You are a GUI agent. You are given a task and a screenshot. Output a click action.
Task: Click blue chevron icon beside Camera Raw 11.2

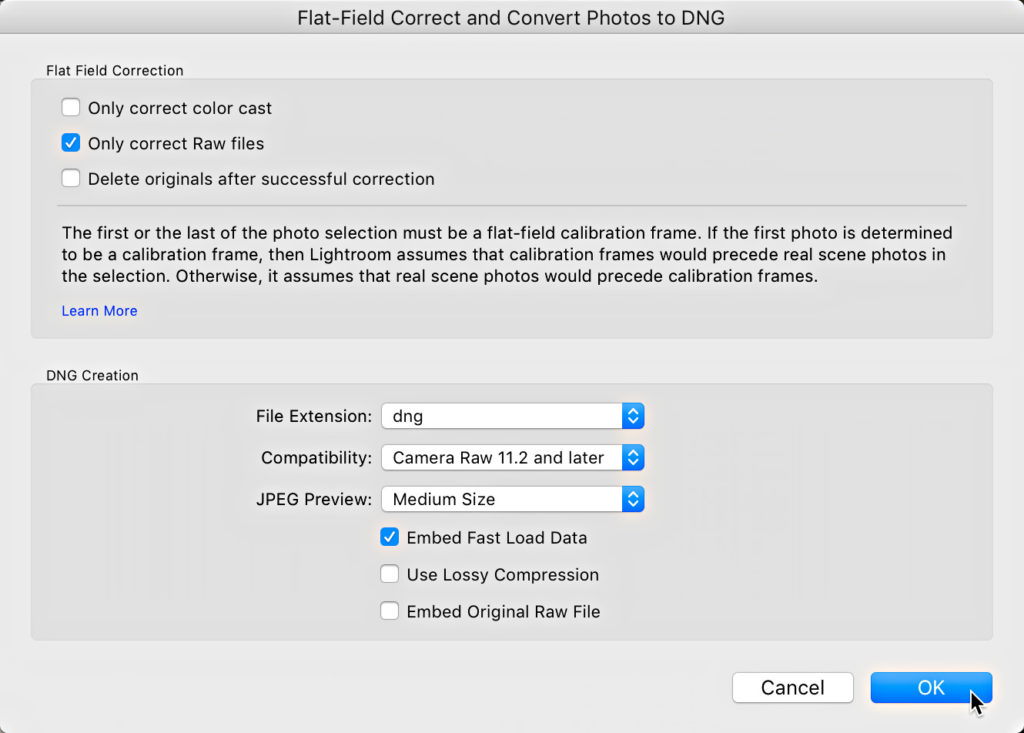[x=633, y=457]
